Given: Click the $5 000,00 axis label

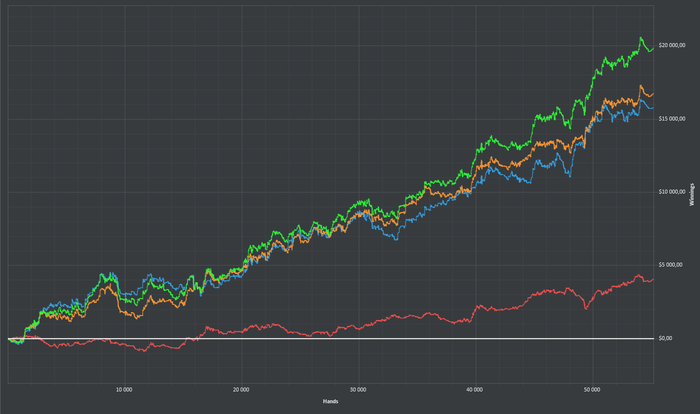Looking at the screenshot, I should [x=671, y=265].
